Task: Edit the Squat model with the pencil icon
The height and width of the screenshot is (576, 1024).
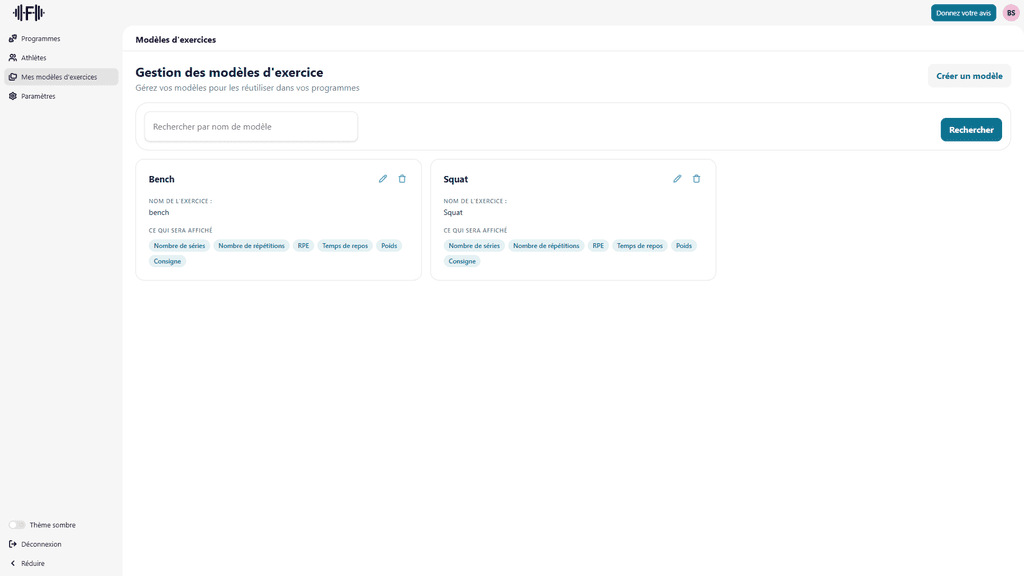Action: [x=677, y=179]
